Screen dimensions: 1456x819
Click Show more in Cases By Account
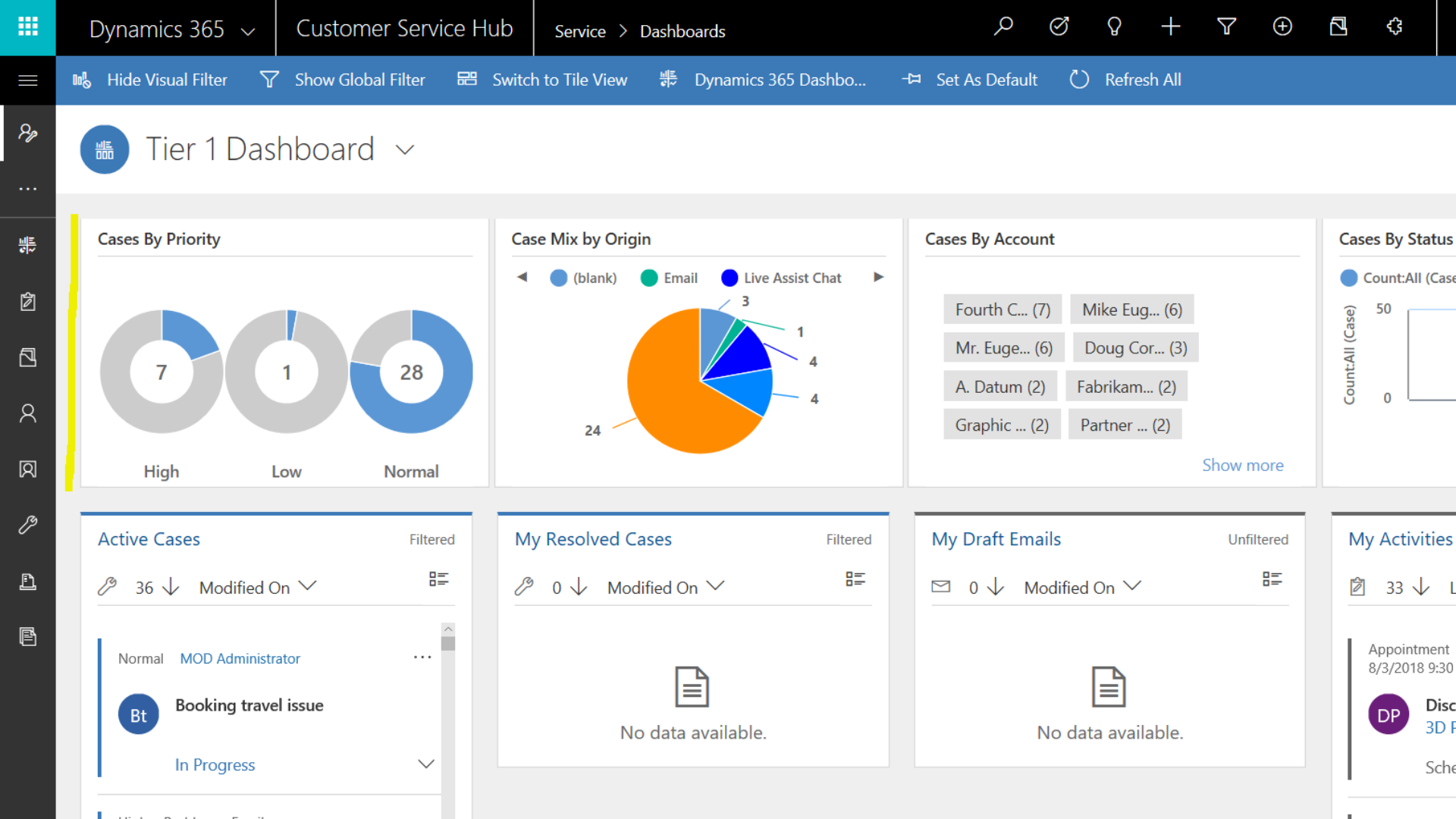[1242, 465]
